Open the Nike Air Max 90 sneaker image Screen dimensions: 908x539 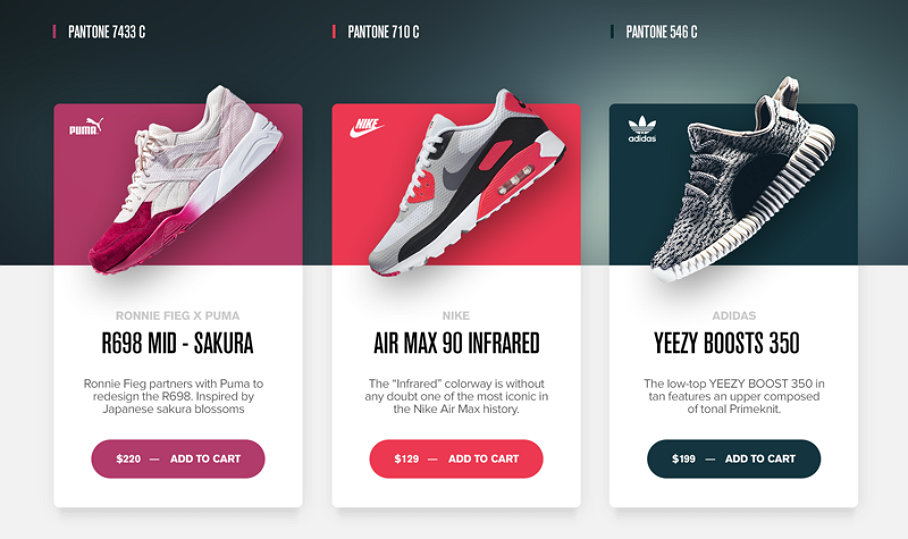click(x=466, y=182)
